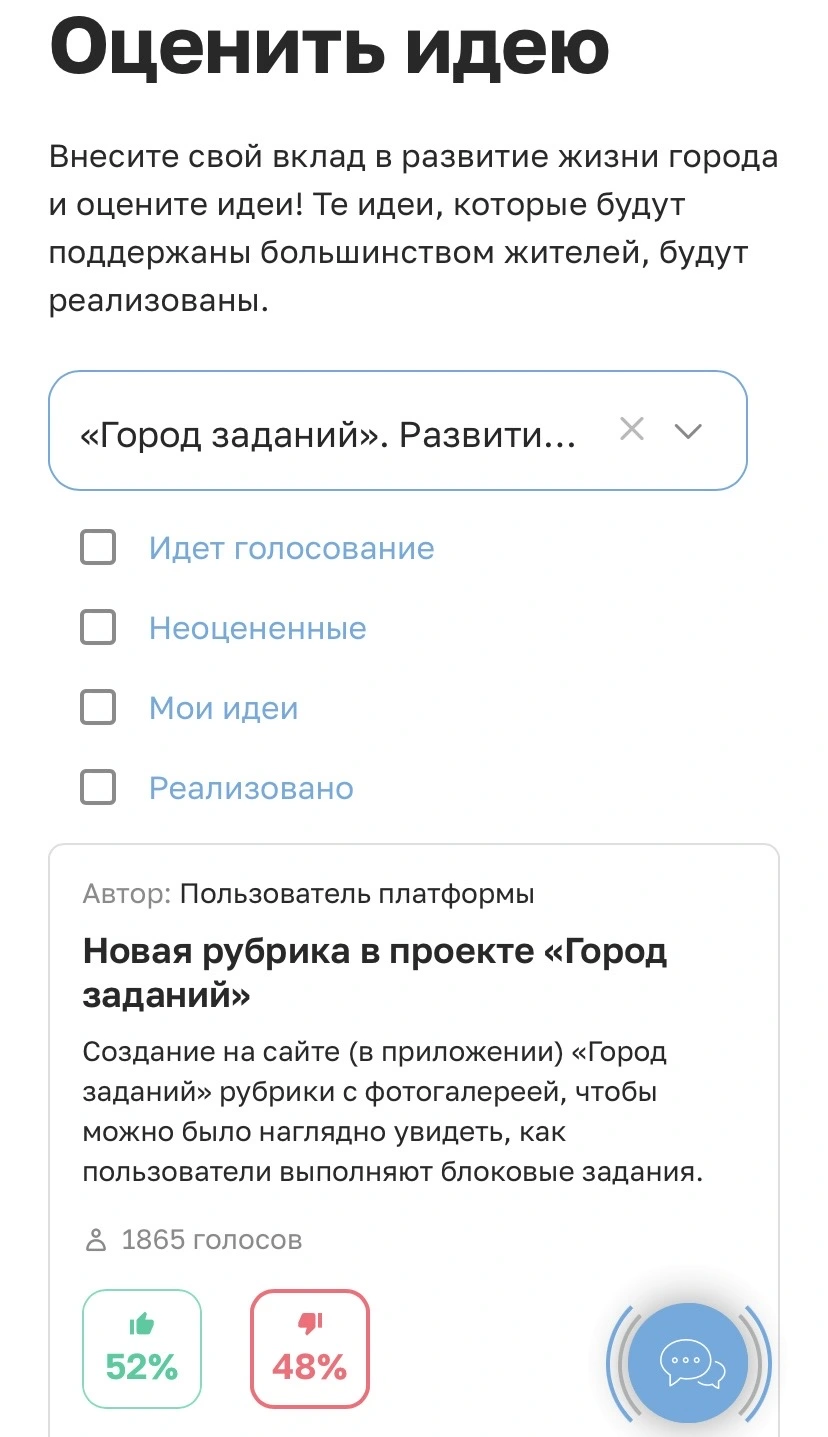
Task: Clear the selected «Город заданий» filter
Action: (631, 430)
